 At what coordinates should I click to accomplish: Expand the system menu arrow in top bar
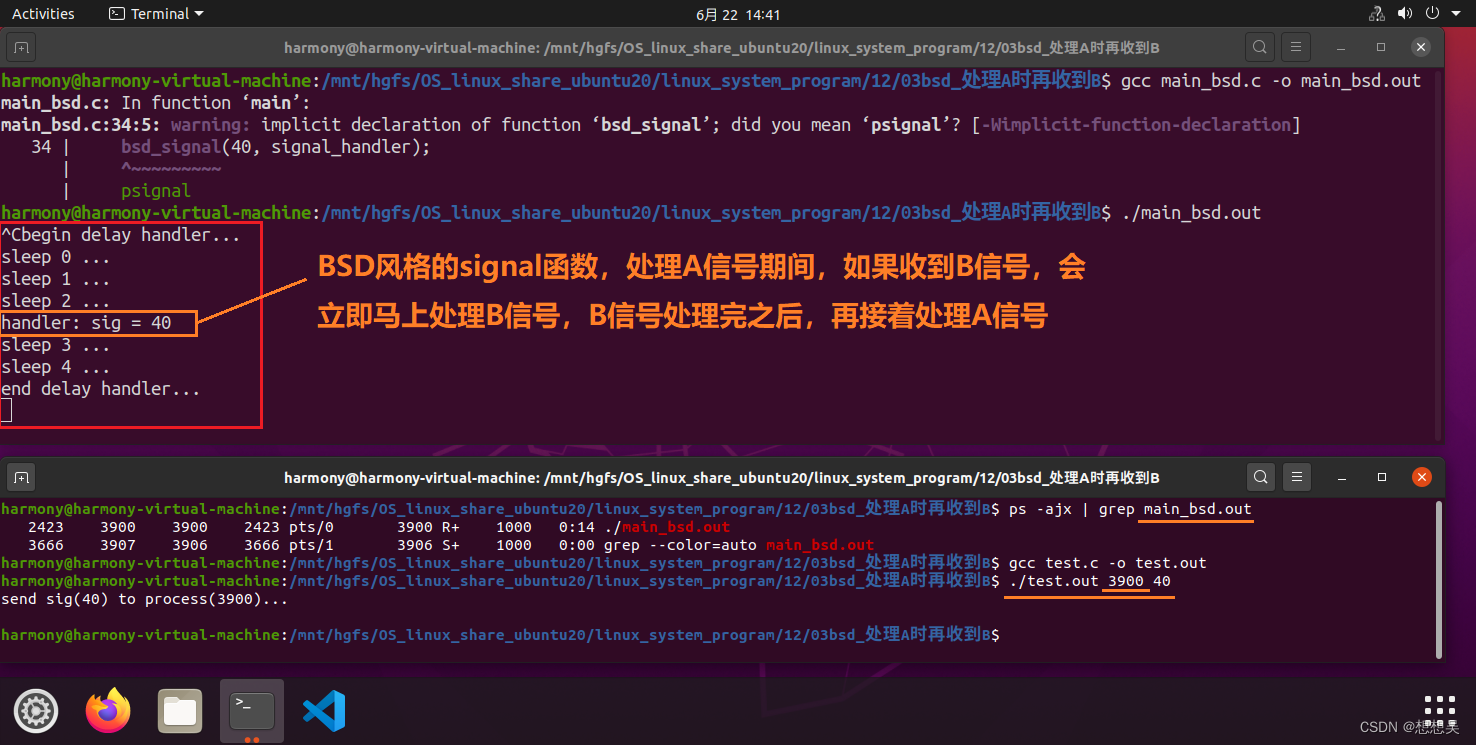click(1455, 14)
